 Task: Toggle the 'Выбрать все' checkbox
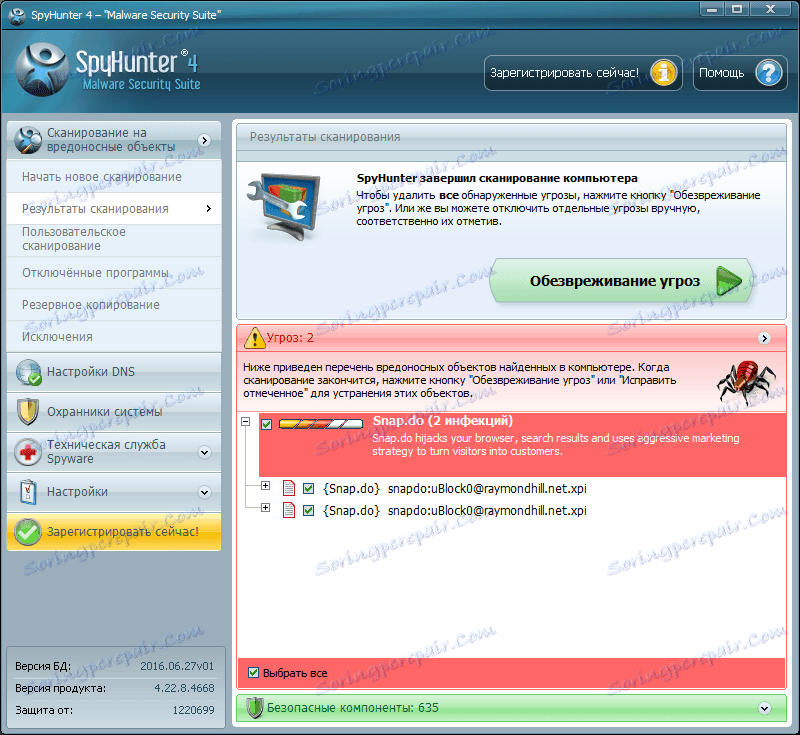(x=253, y=673)
